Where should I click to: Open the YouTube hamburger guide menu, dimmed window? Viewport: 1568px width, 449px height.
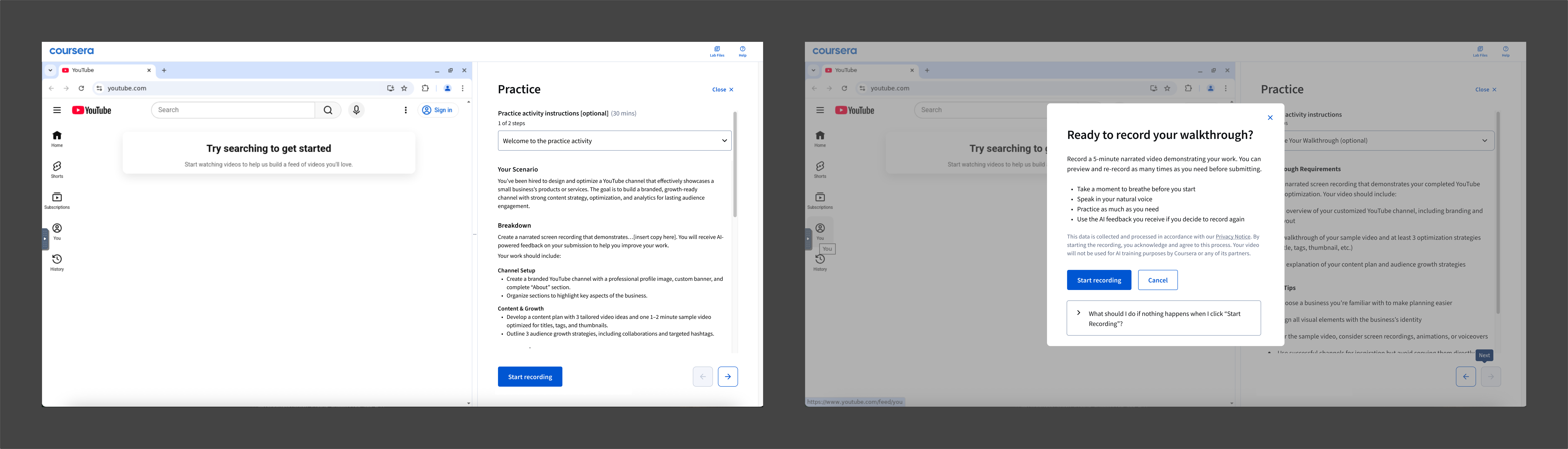pos(820,110)
